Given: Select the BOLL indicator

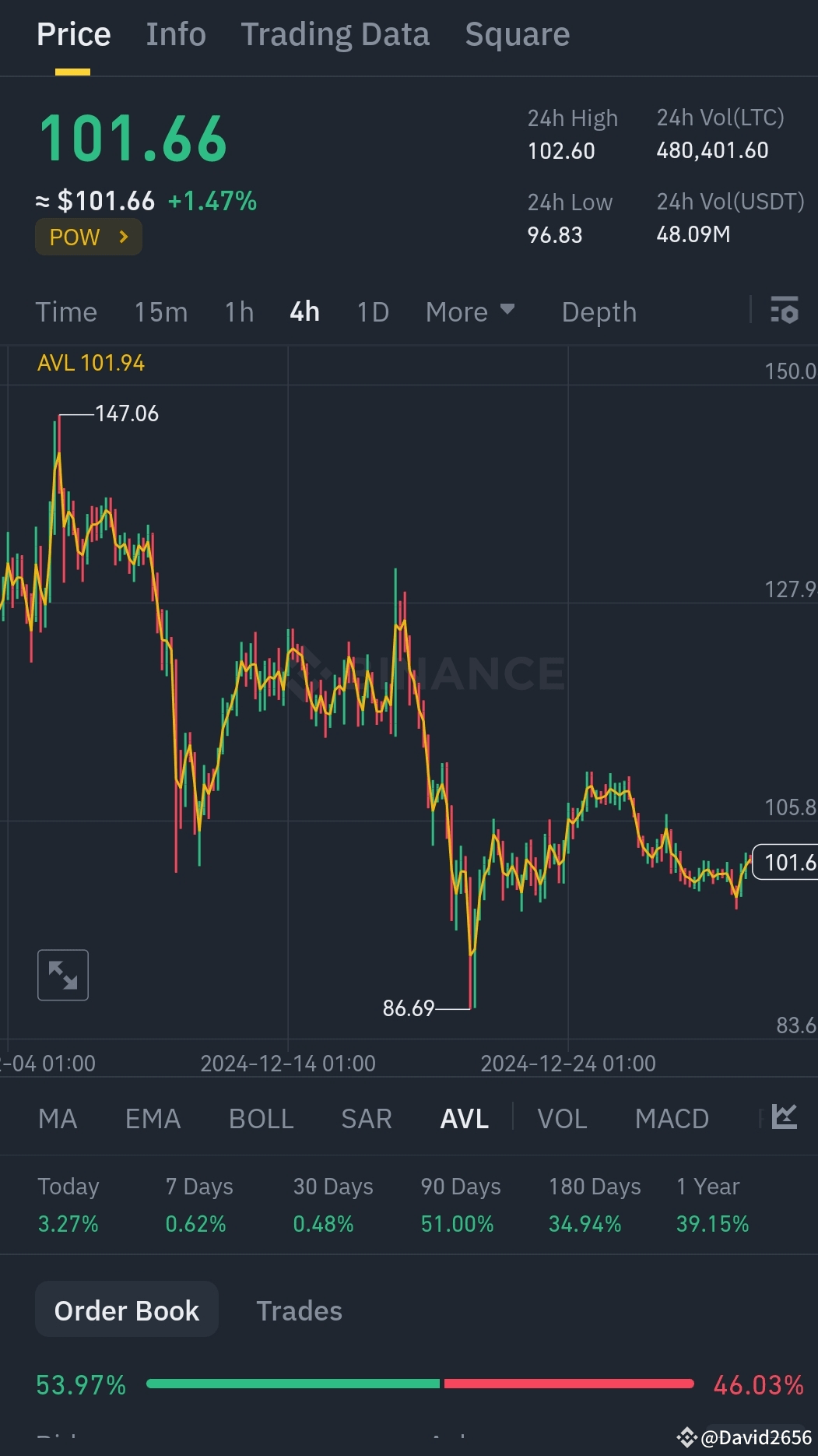Looking at the screenshot, I should 261,1118.
